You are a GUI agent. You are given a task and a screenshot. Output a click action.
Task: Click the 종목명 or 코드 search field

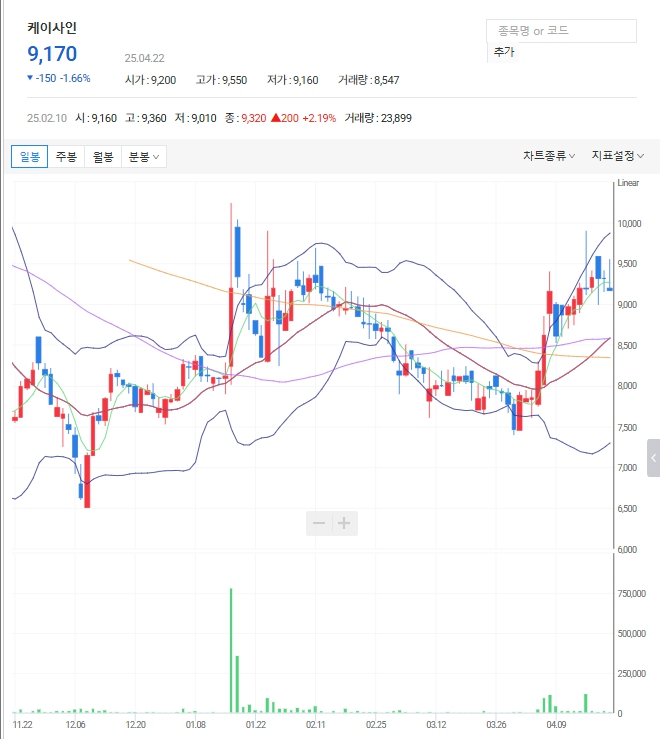(x=561, y=31)
